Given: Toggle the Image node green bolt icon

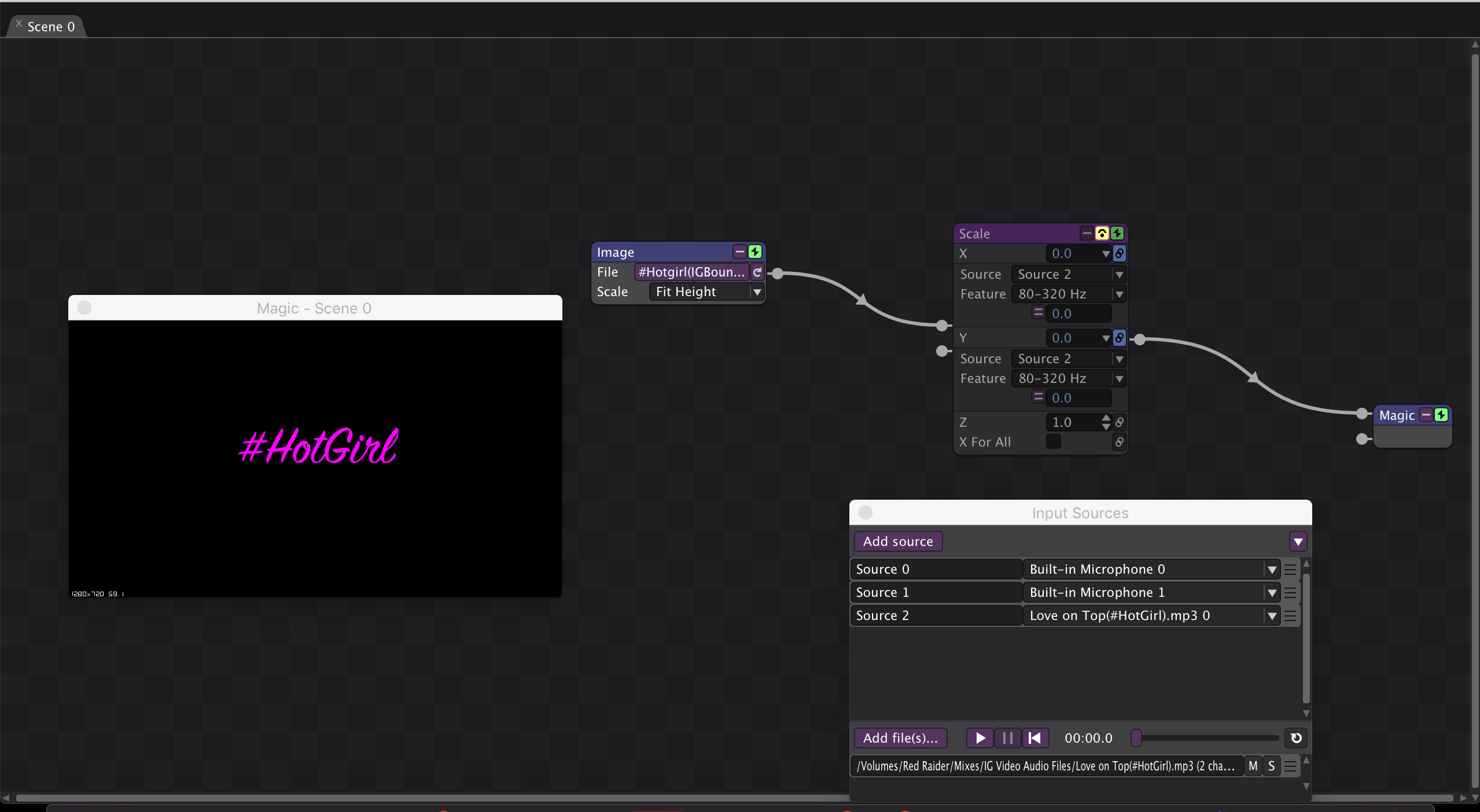Looking at the screenshot, I should pyautogui.click(x=755, y=252).
